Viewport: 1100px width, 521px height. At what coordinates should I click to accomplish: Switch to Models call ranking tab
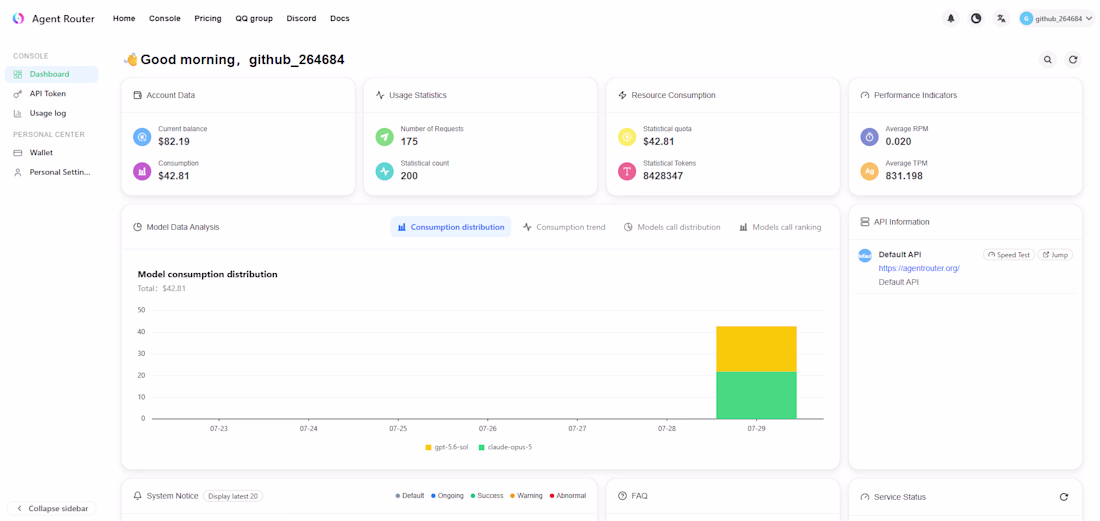click(780, 227)
